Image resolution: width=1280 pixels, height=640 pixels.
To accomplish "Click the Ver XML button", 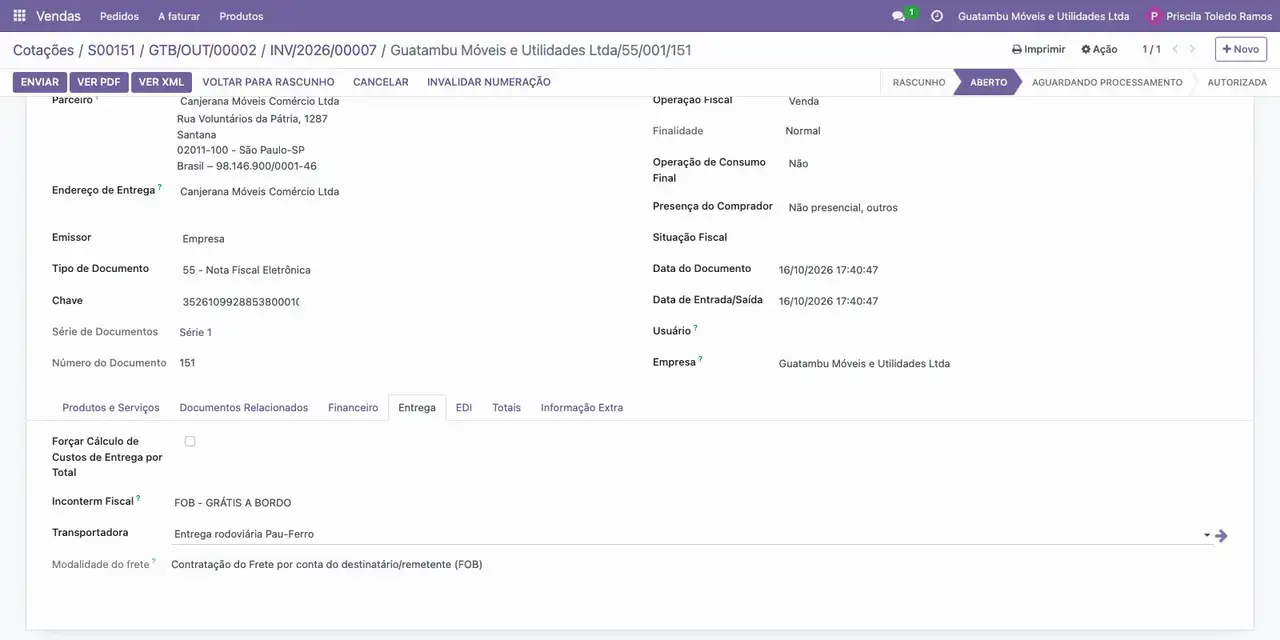I will click(161, 82).
